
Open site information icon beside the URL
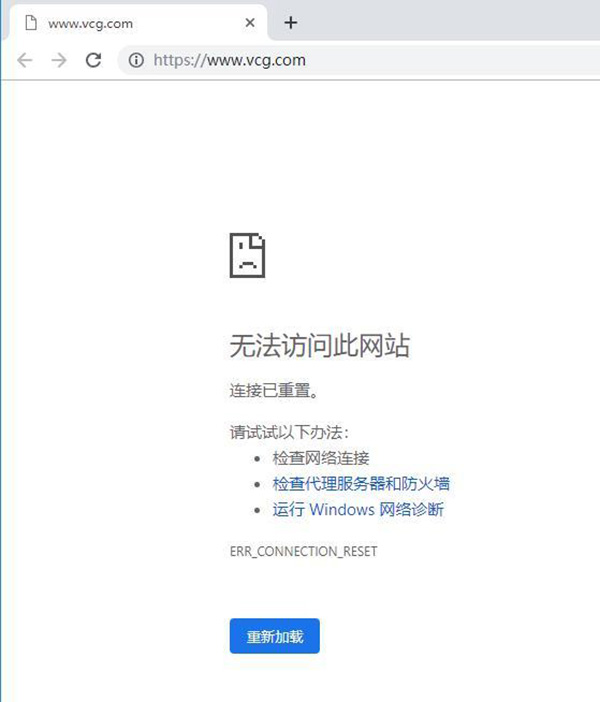(135, 60)
